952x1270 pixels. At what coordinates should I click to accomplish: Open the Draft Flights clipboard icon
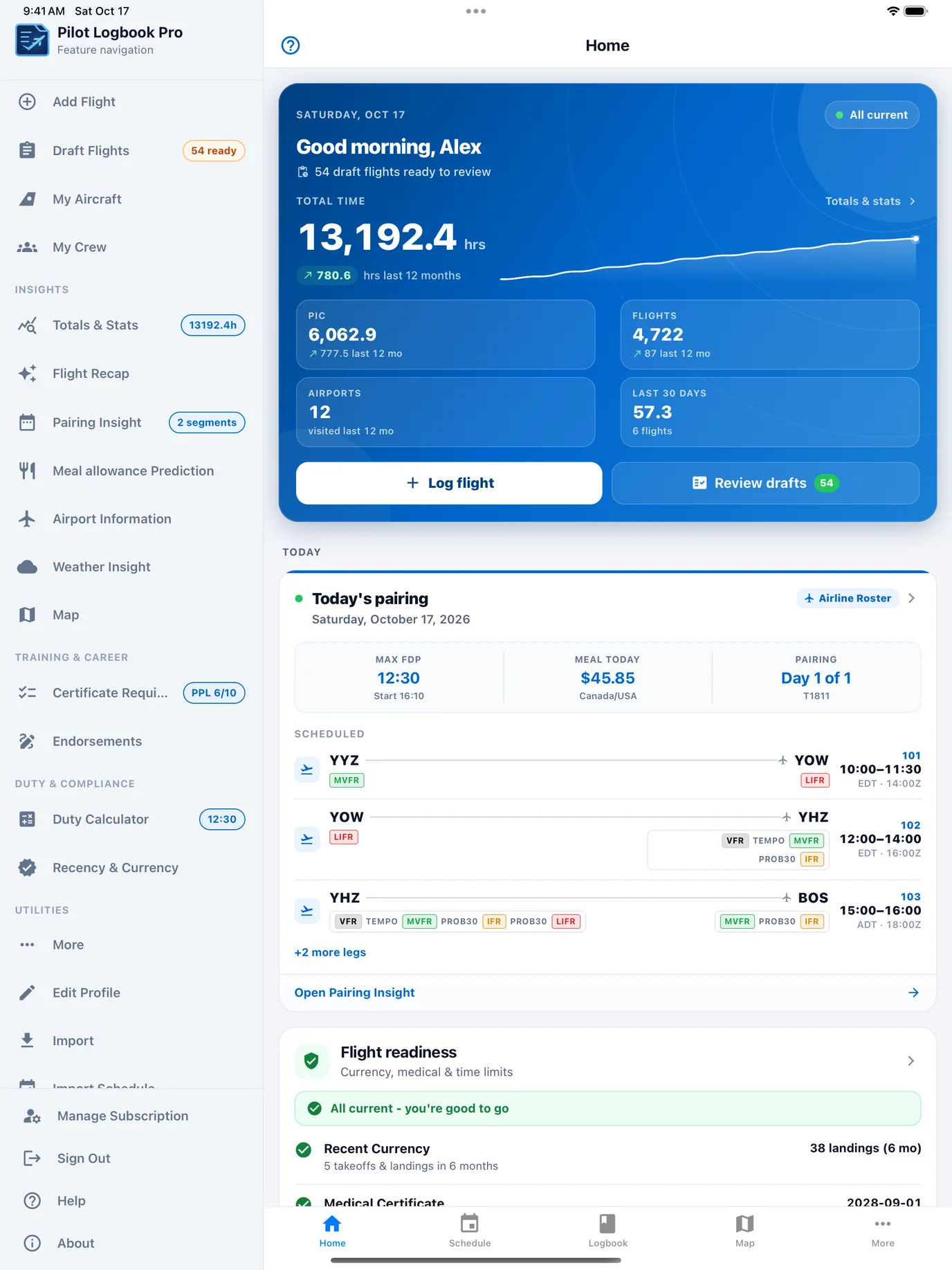[x=27, y=150]
